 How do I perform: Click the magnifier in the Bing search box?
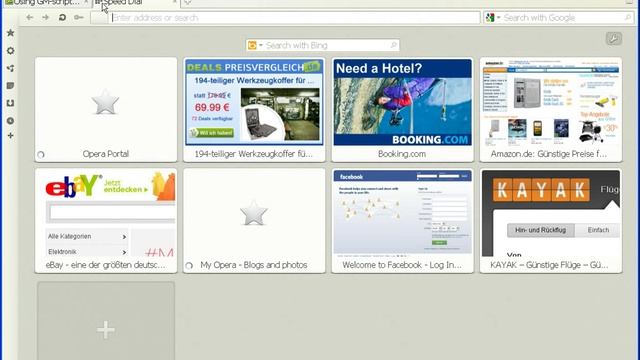pyautogui.click(x=393, y=45)
